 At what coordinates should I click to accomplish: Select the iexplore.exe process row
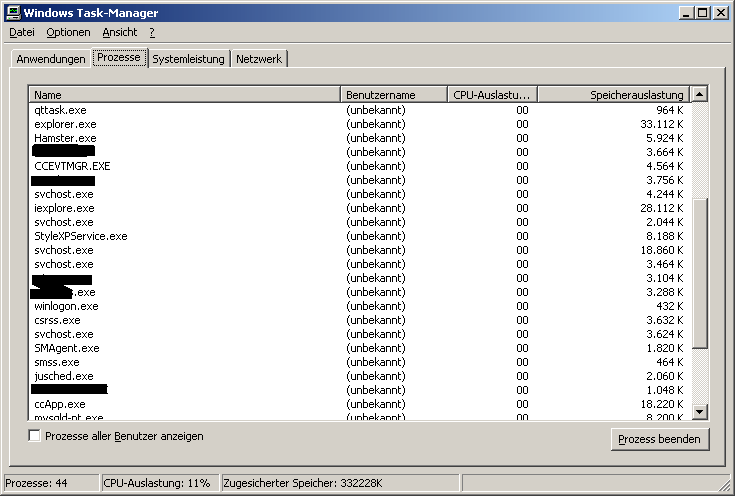tap(63, 208)
